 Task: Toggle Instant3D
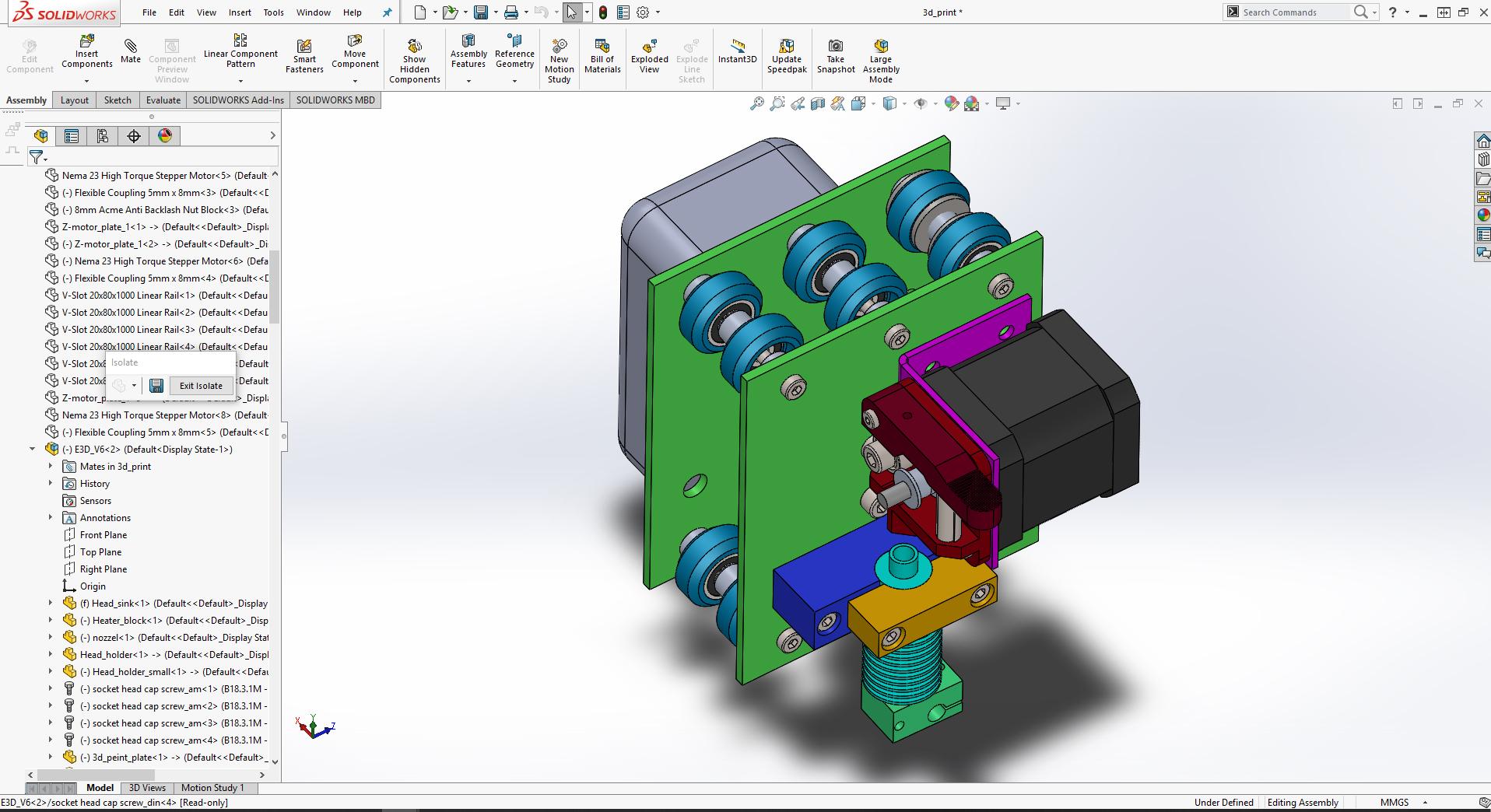(737, 51)
